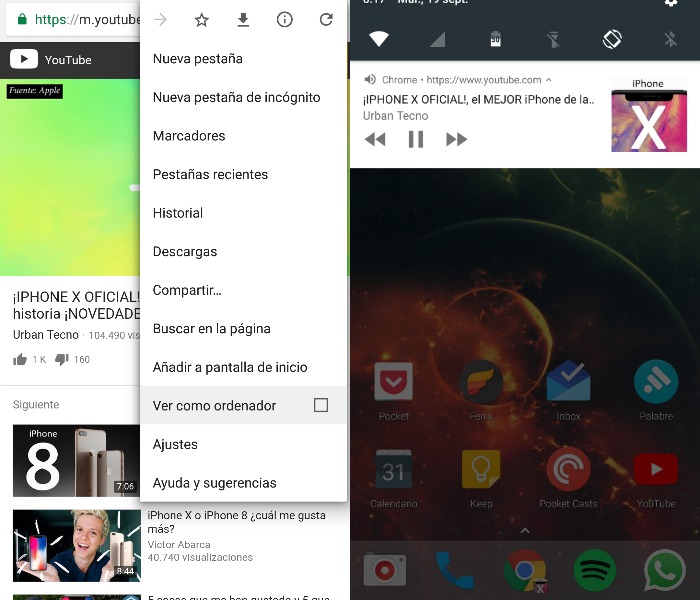The width and height of the screenshot is (700, 600).
Task: Bookmark page with the star icon
Action: point(201,20)
